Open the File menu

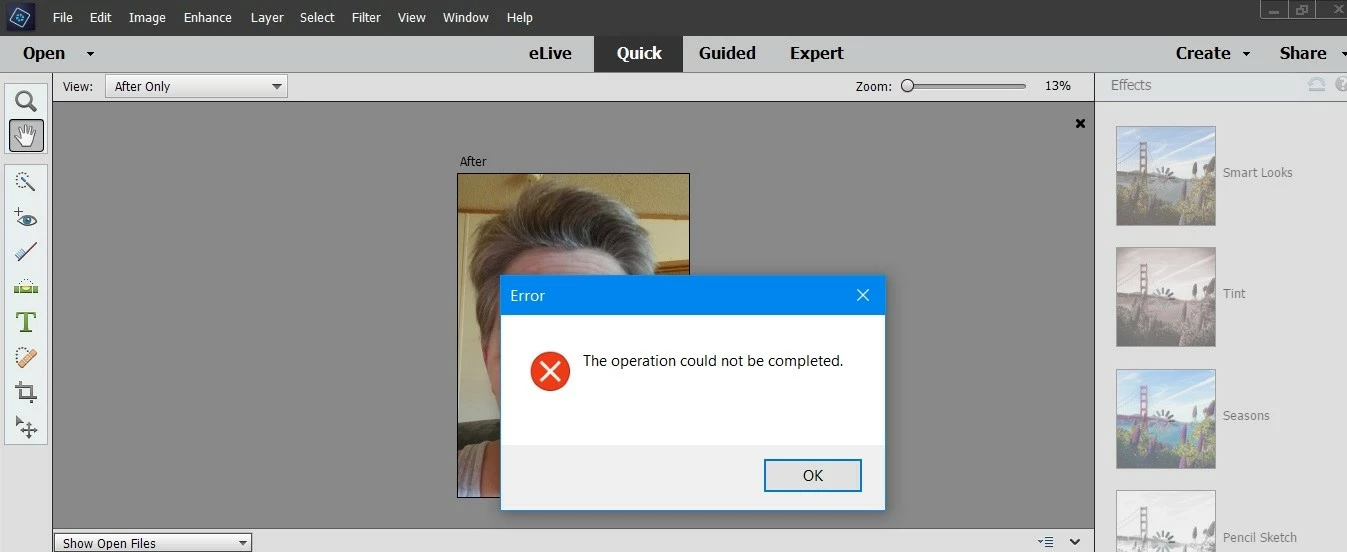tap(62, 17)
